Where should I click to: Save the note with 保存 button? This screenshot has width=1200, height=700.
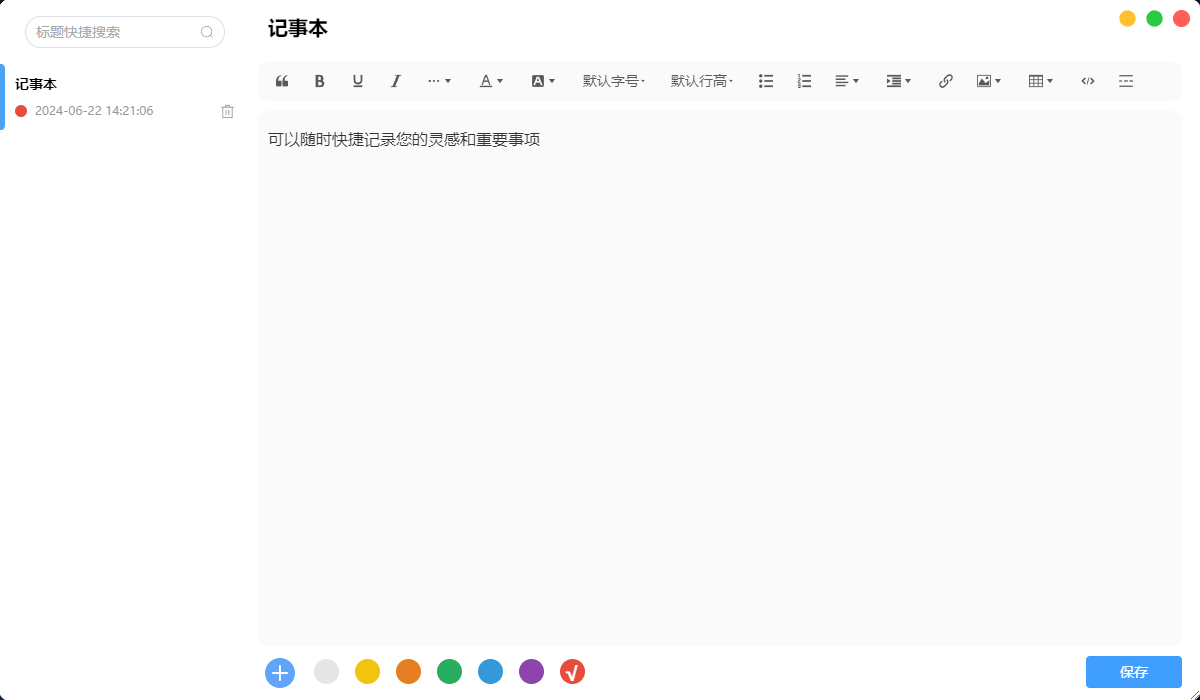click(x=1134, y=672)
